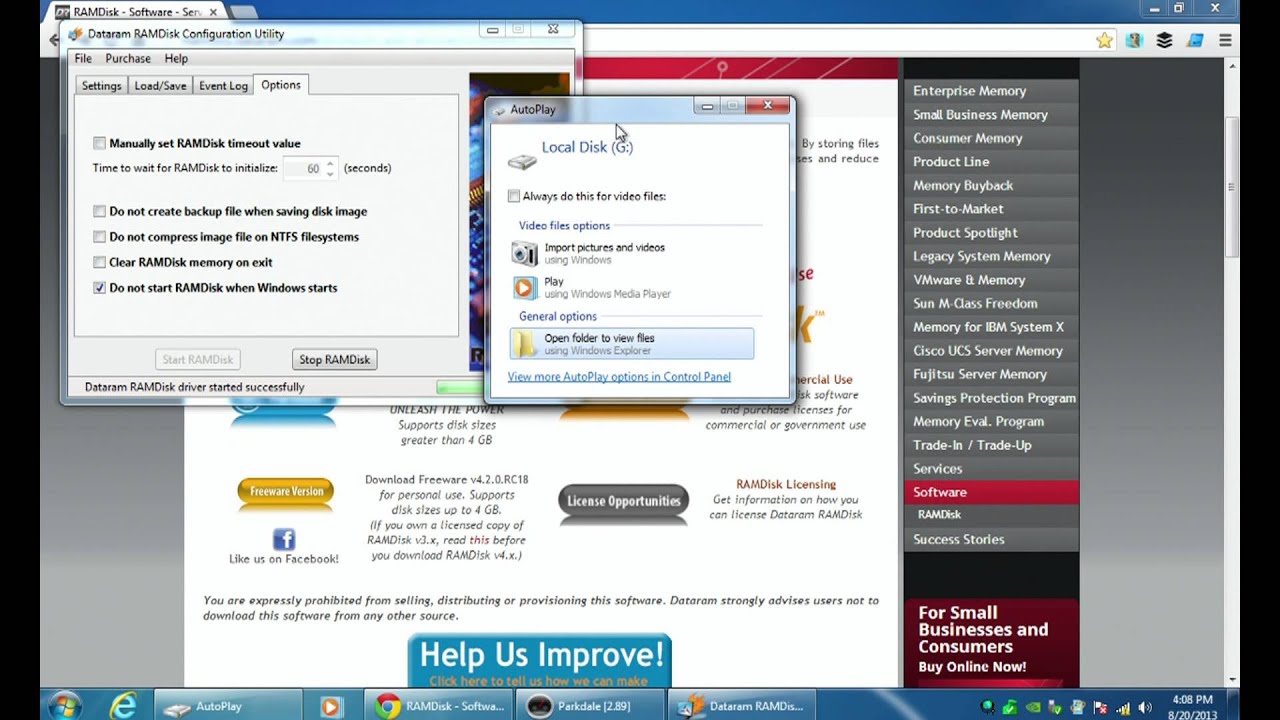Image resolution: width=1280 pixels, height=720 pixels.
Task: Close the RAMDisk - Software Chrome tab
Action: click(x=213, y=12)
